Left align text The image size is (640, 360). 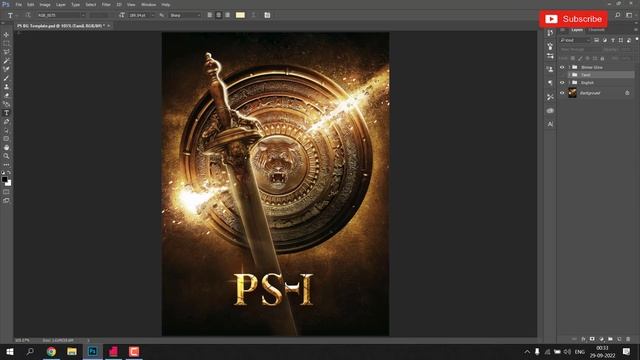(x=210, y=15)
